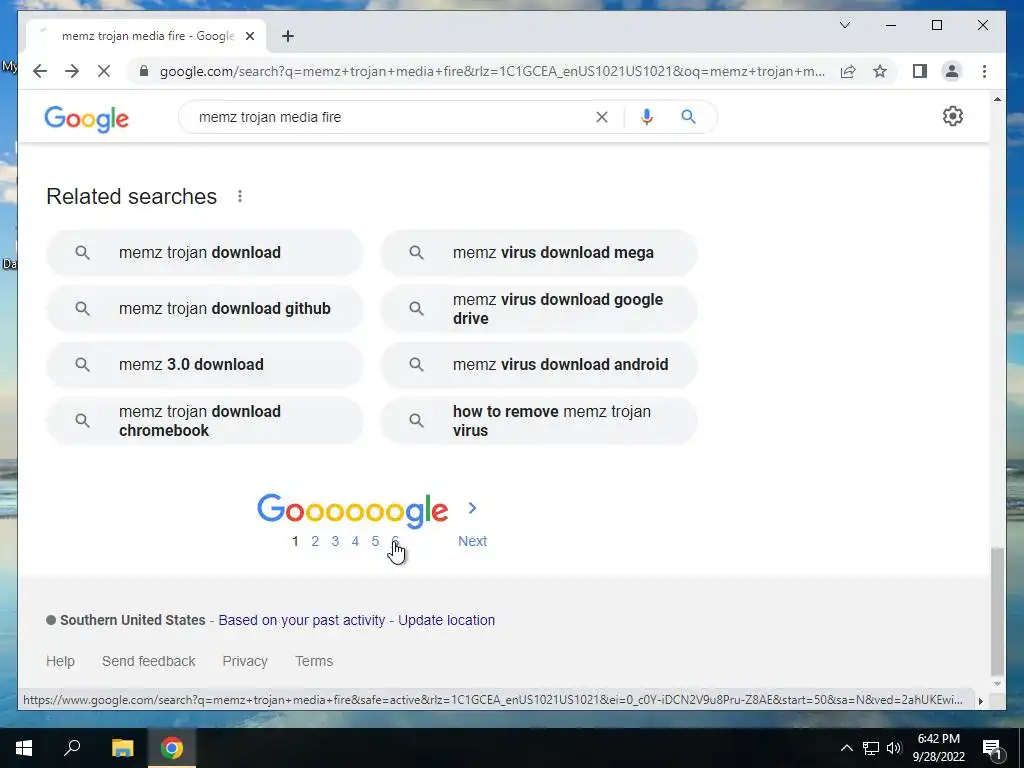
Task: Click Chrome icon in taskbar
Action: coord(172,748)
